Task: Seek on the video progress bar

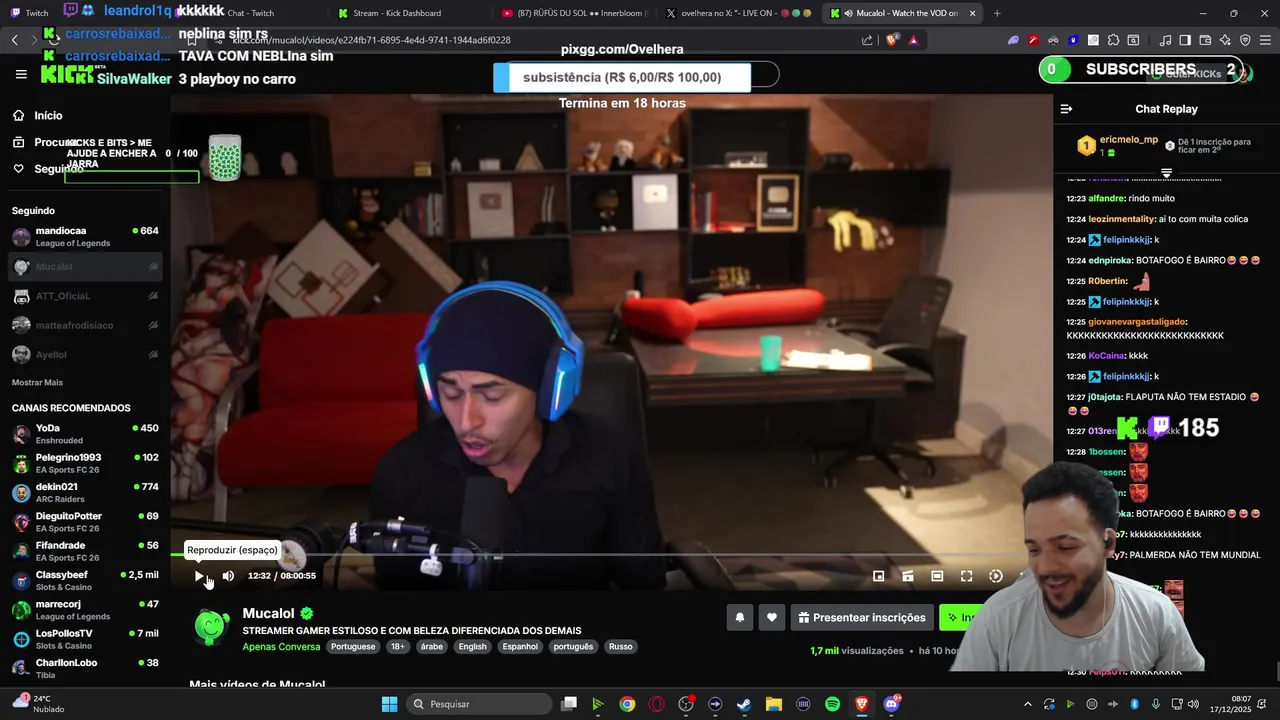Action: [x=610, y=555]
